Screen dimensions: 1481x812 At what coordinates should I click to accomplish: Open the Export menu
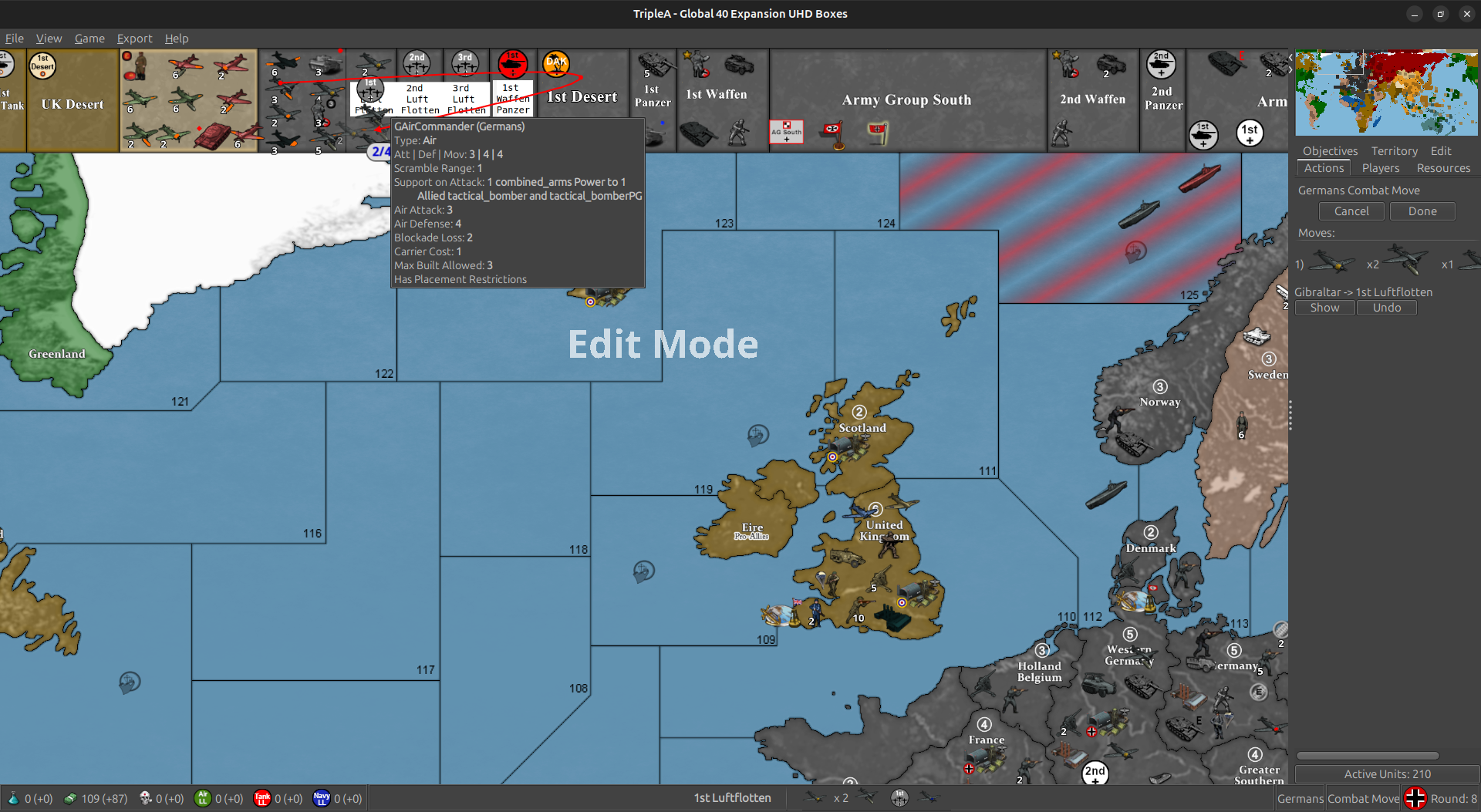tap(134, 39)
